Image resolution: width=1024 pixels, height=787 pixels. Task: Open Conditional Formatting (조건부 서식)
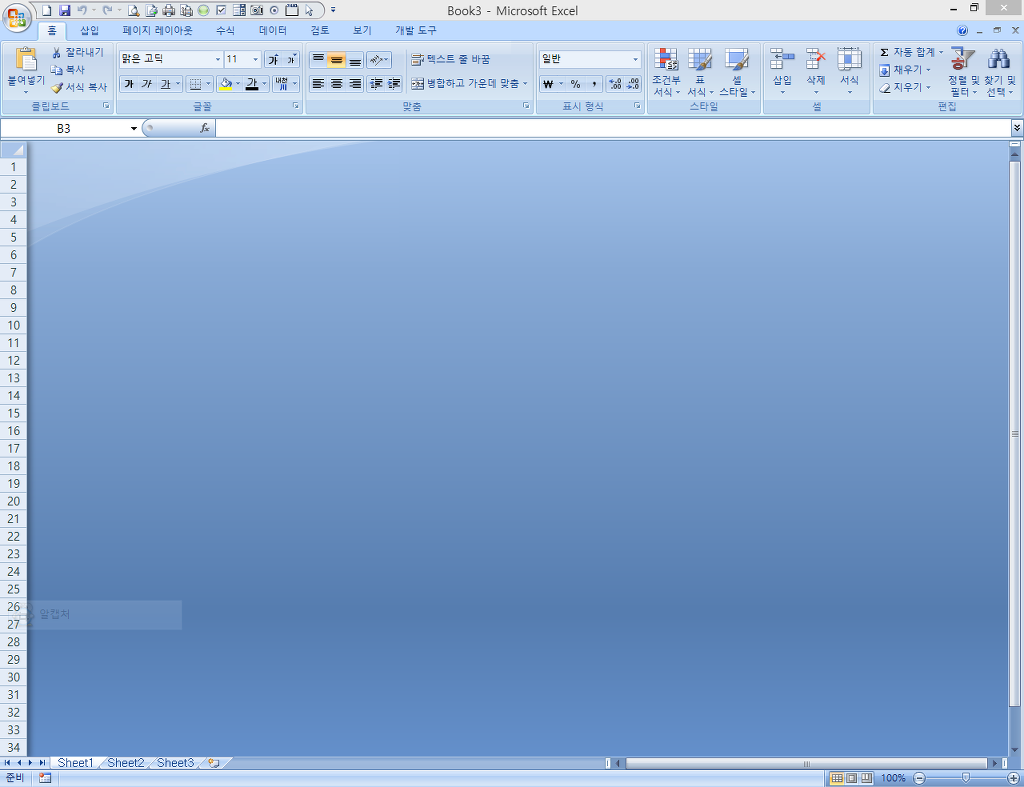pyautogui.click(x=666, y=72)
